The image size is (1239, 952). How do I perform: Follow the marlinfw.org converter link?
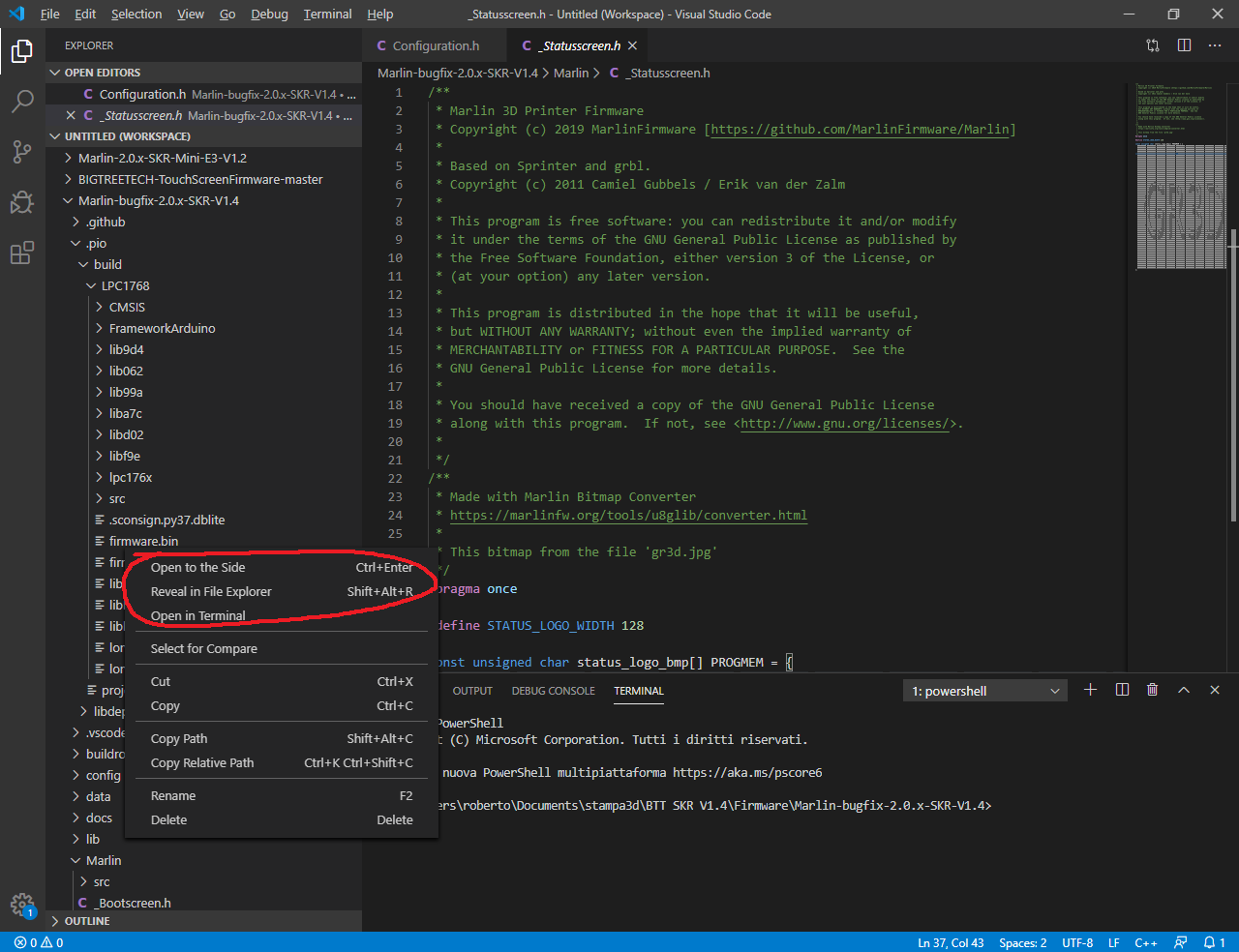[628, 515]
